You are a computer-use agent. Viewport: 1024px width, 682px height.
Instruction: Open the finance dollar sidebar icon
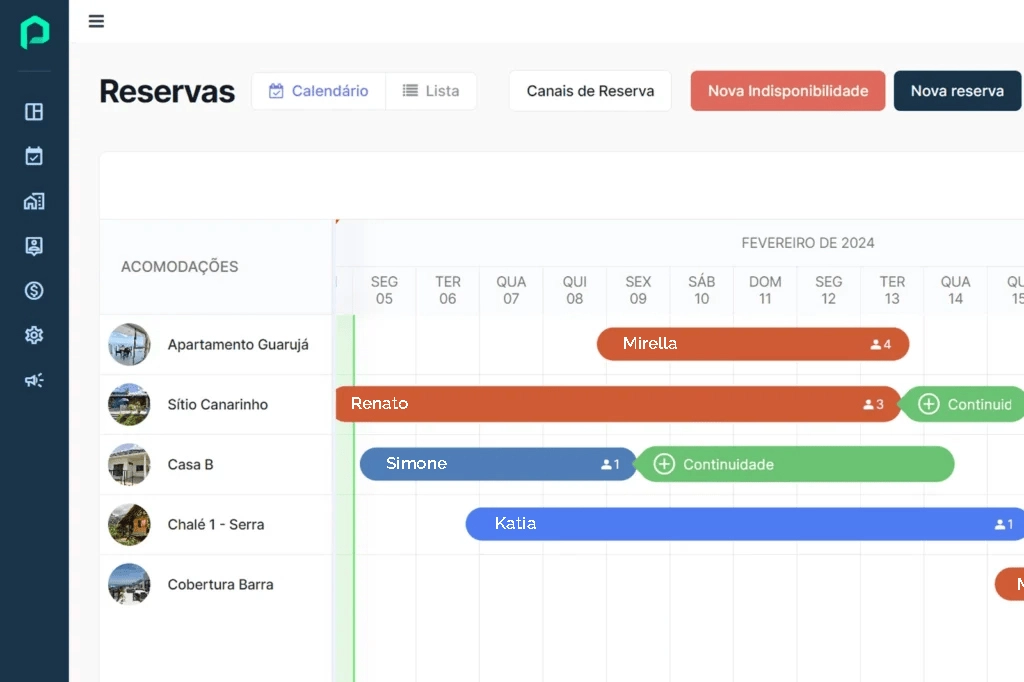34,291
